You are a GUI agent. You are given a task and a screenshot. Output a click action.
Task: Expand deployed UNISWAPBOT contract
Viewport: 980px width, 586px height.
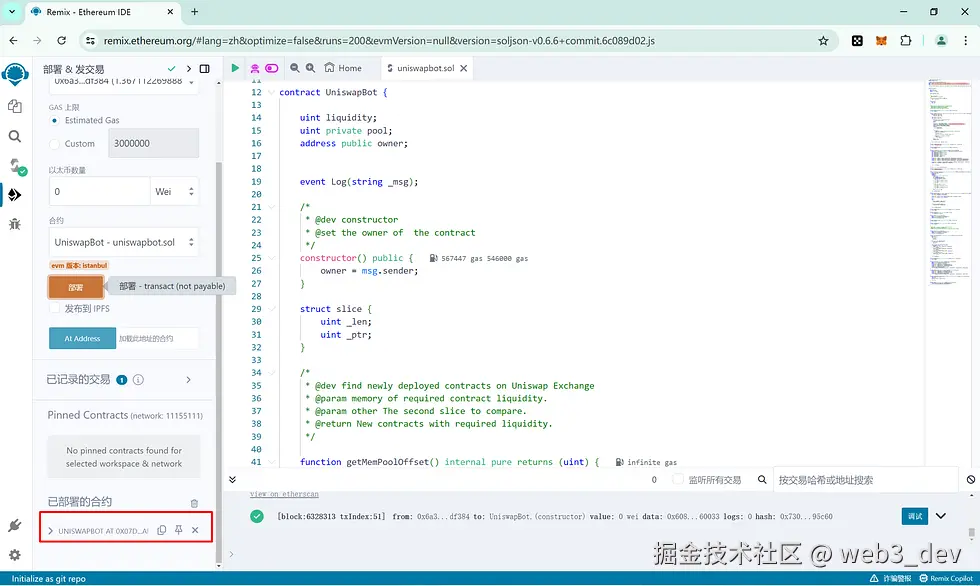[51, 531]
